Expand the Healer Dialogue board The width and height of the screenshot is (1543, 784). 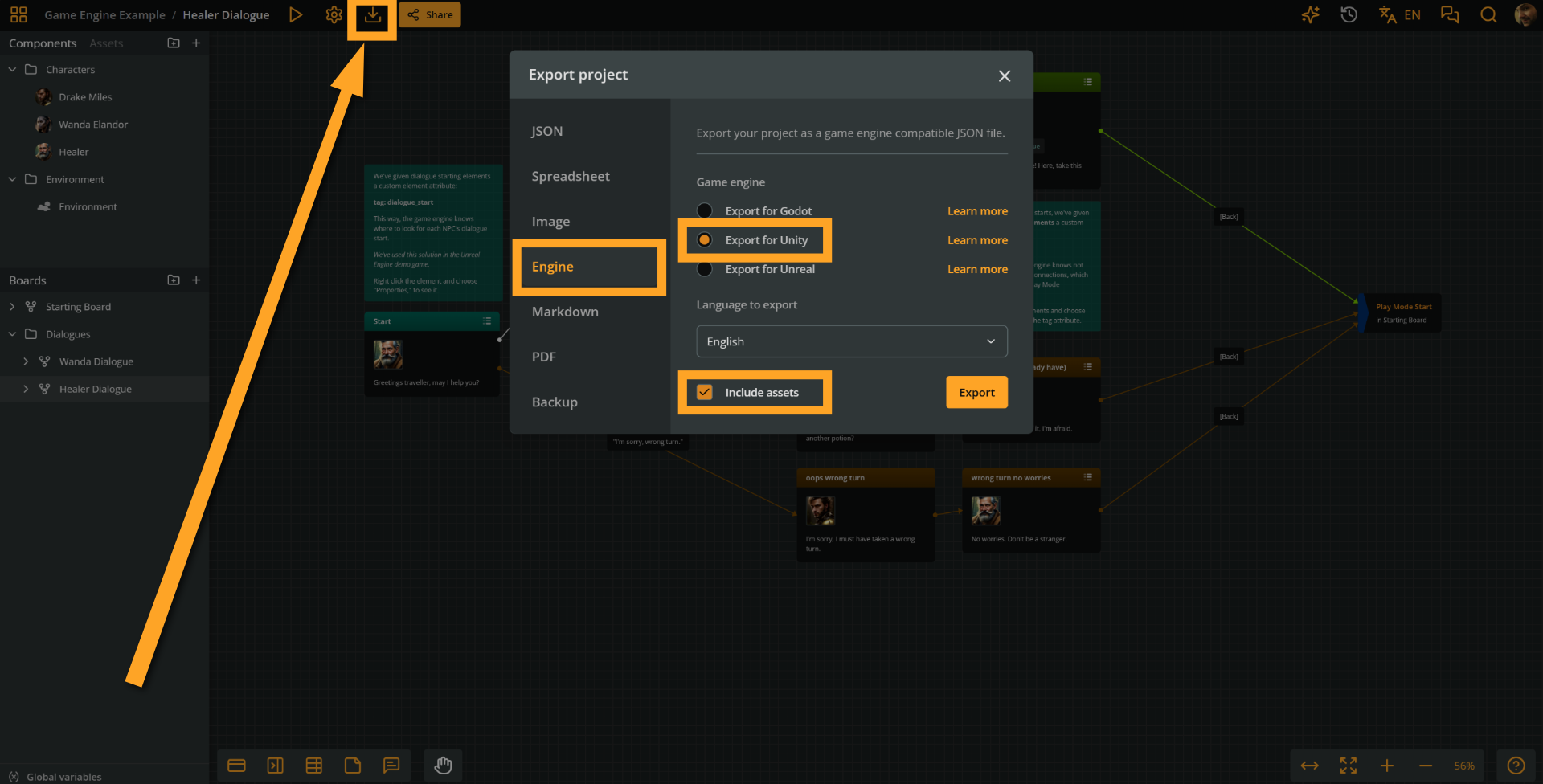click(x=26, y=389)
